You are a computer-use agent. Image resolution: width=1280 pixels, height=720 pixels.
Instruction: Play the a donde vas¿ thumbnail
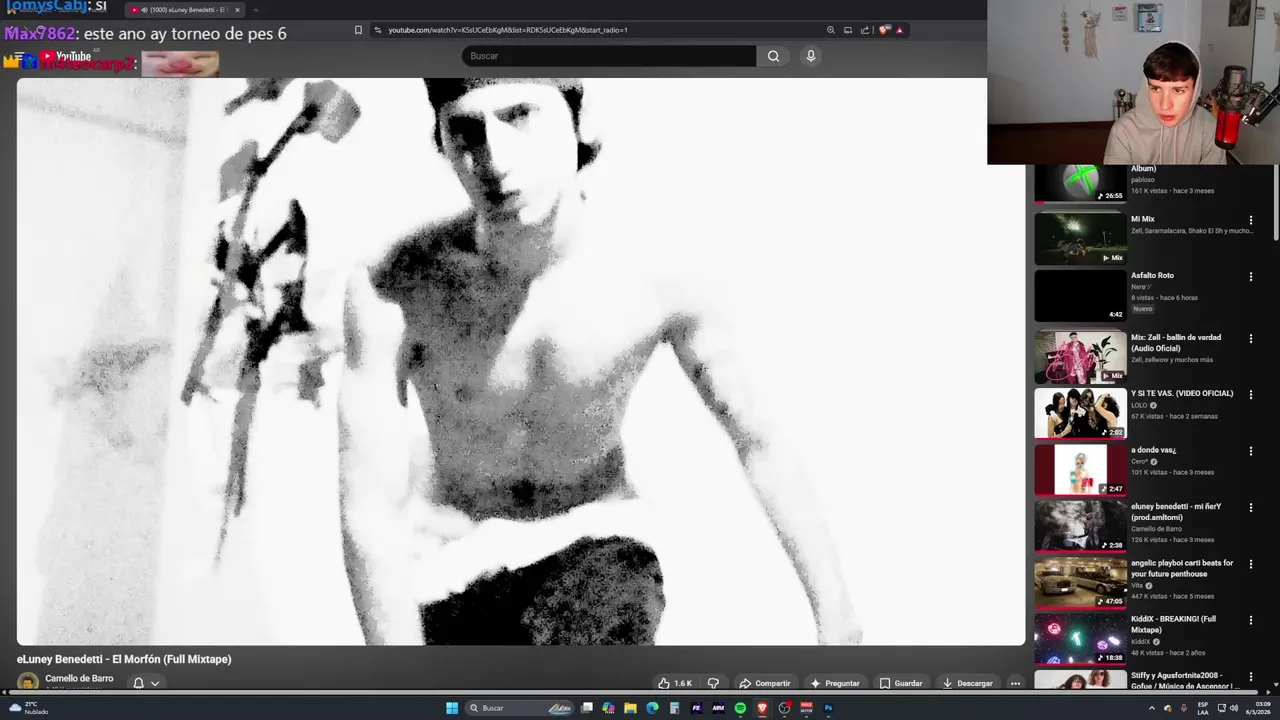(1080, 470)
